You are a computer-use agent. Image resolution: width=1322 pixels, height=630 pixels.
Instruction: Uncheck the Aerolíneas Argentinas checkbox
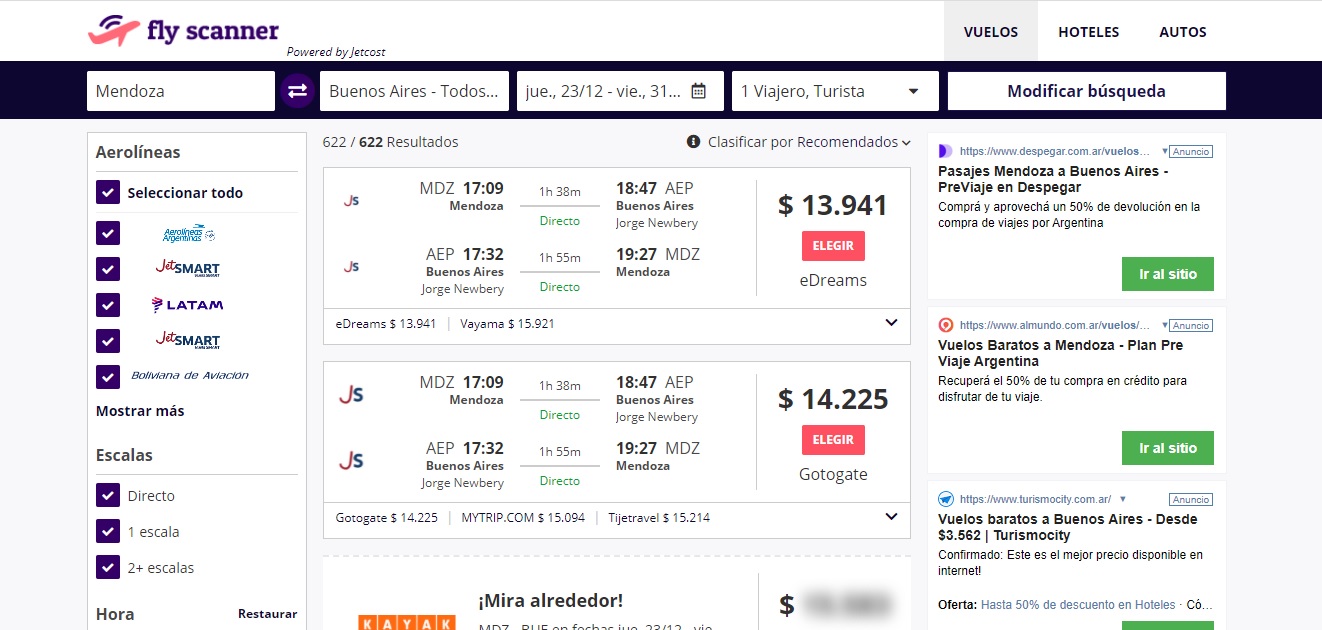pyautogui.click(x=108, y=233)
